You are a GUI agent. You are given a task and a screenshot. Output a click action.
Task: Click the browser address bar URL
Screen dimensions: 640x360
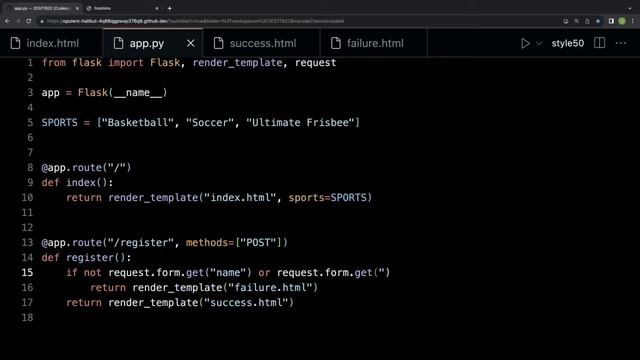(x=195, y=21)
